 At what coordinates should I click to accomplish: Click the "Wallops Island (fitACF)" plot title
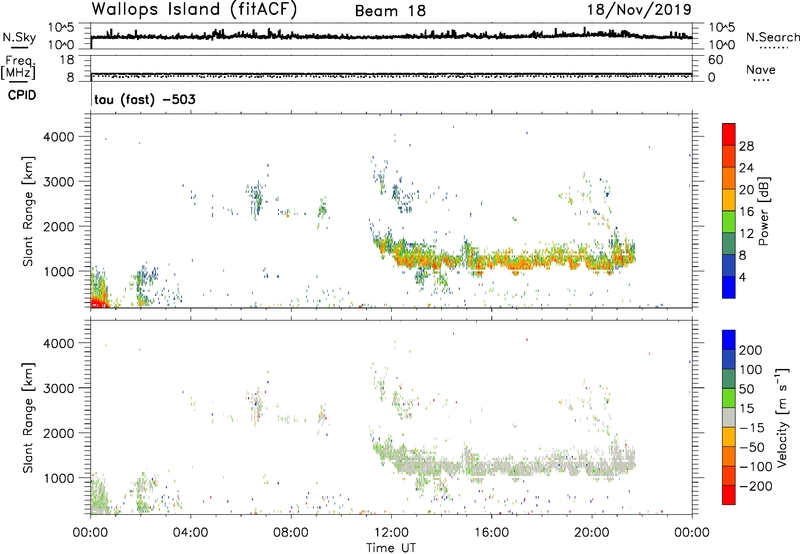click(194, 10)
